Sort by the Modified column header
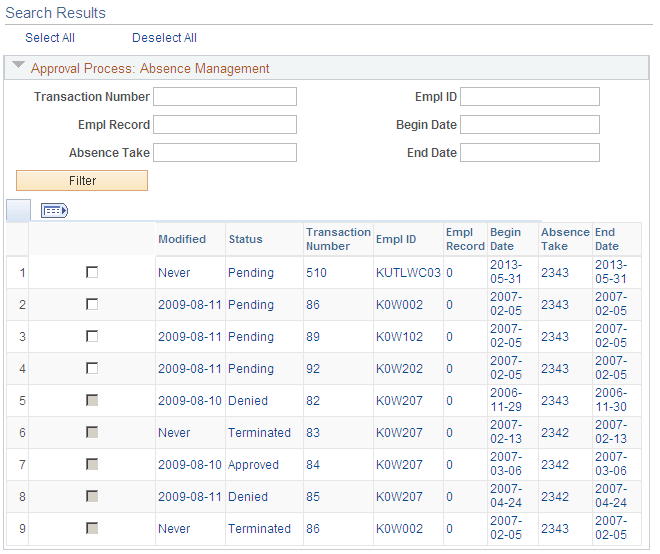The height and width of the screenshot is (554, 660). click(182, 239)
